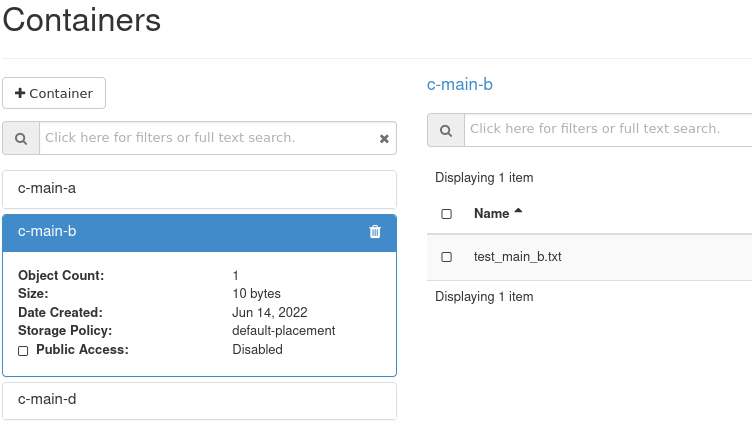This screenshot has height=425, width=752.
Task: Enable the Public Access checkbox
Action: [23, 351]
